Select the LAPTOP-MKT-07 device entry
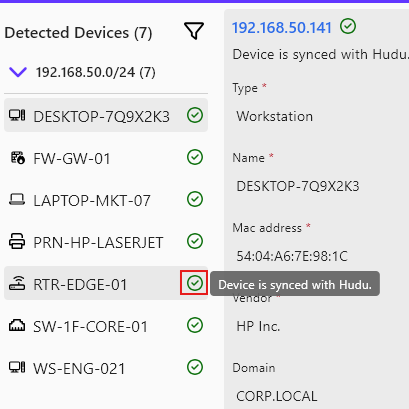Viewport: 409px width, 409px height. [106, 199]
